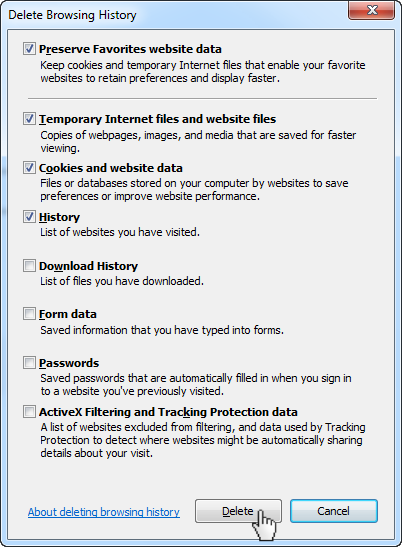Select the Cookies and website data label
The width and height of the screenshot is (402, 547).
coord(111,168)
